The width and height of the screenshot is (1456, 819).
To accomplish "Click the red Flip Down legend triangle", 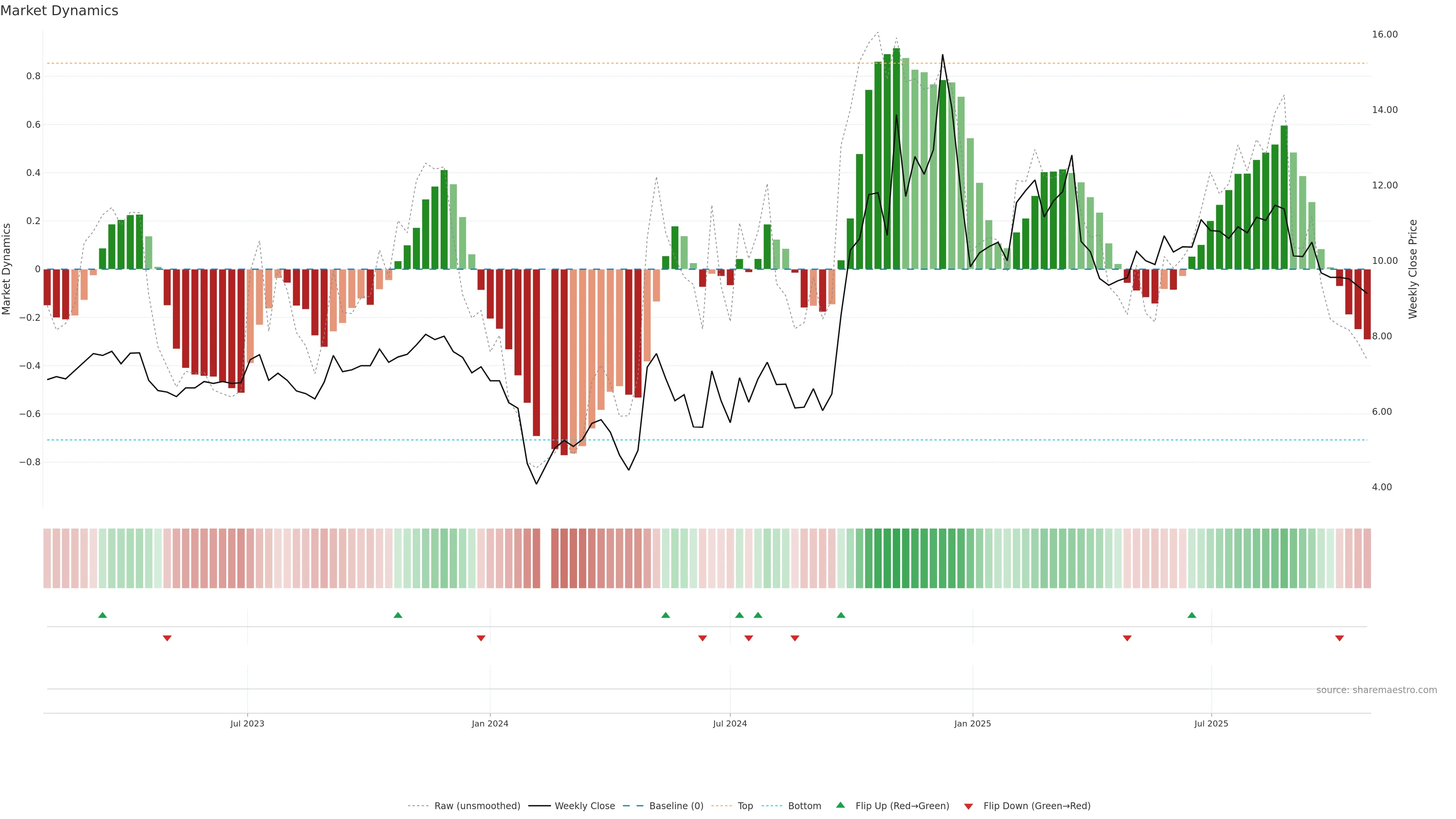I will pyautogui.click(x=968, y=806).
